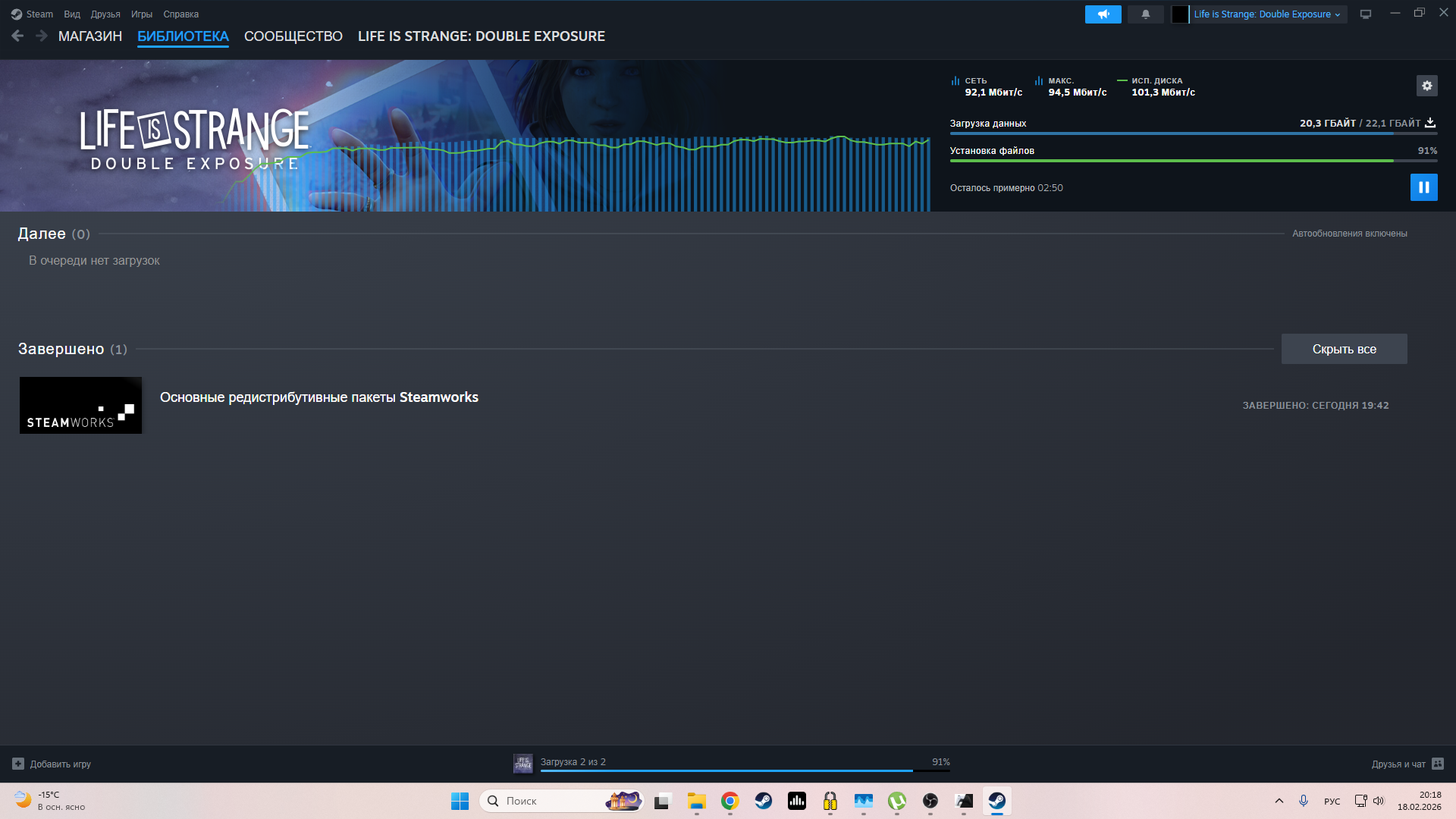Click the Скрыть все button
The height and width of the screenshot is (819, 1456).
[x=1344, y=349]
